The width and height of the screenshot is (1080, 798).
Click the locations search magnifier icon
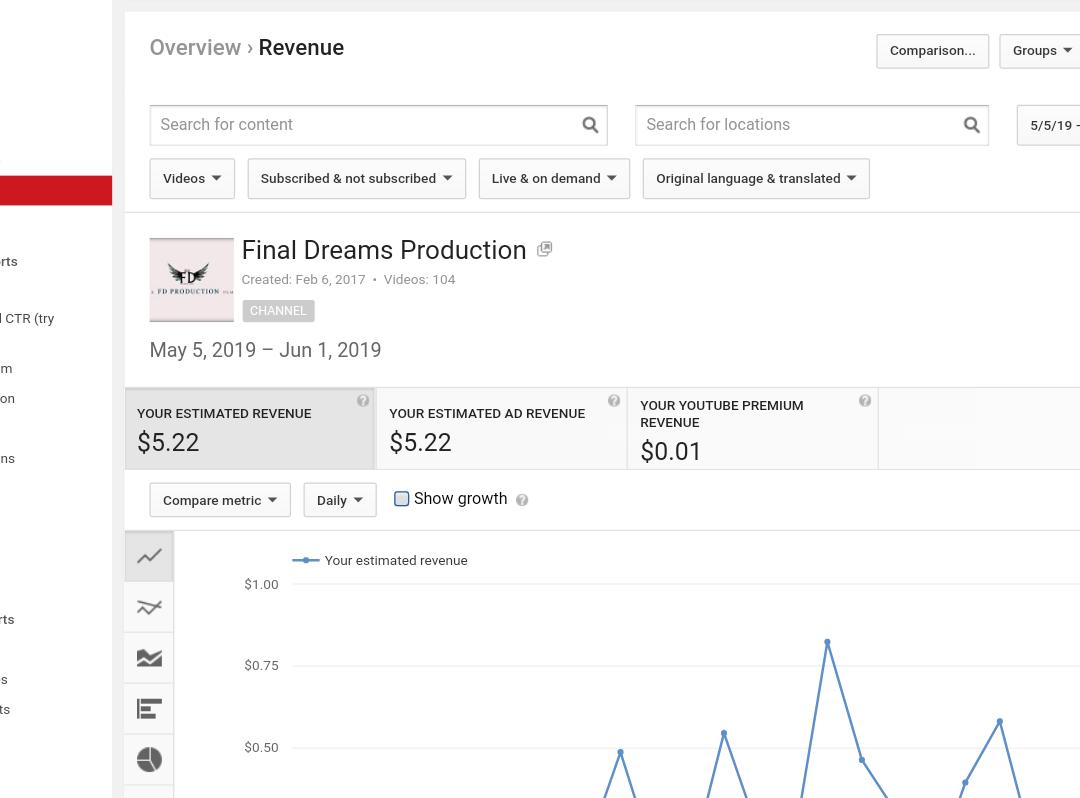point(971,125)
